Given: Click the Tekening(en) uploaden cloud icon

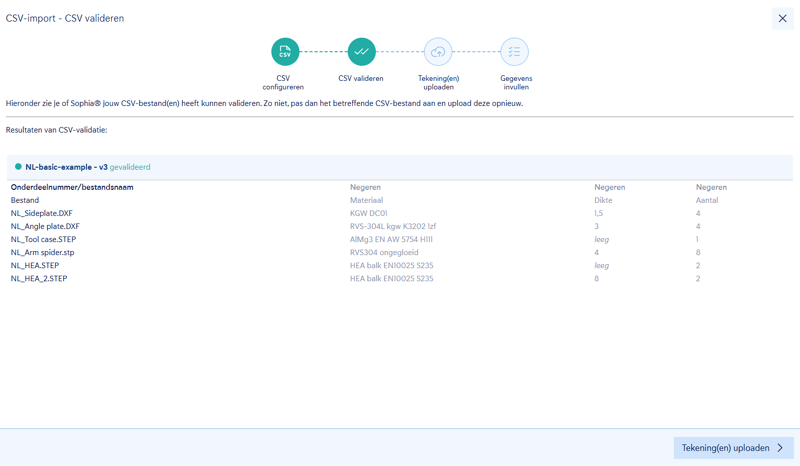Looking at the screenshot, I should point(438,52).
